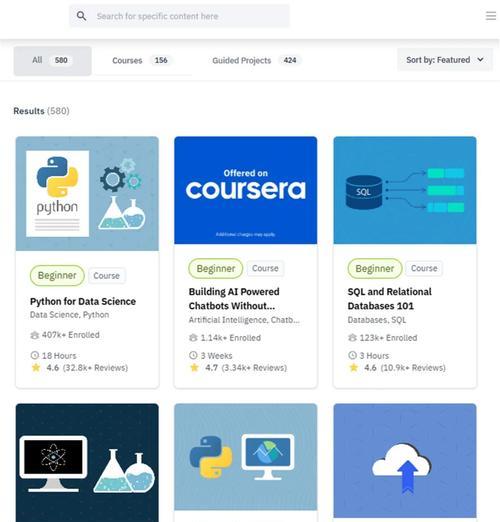The image size is (500, 522).
Task: Expand the Sort by: Featured dropdown
Action: coord(445,60)
